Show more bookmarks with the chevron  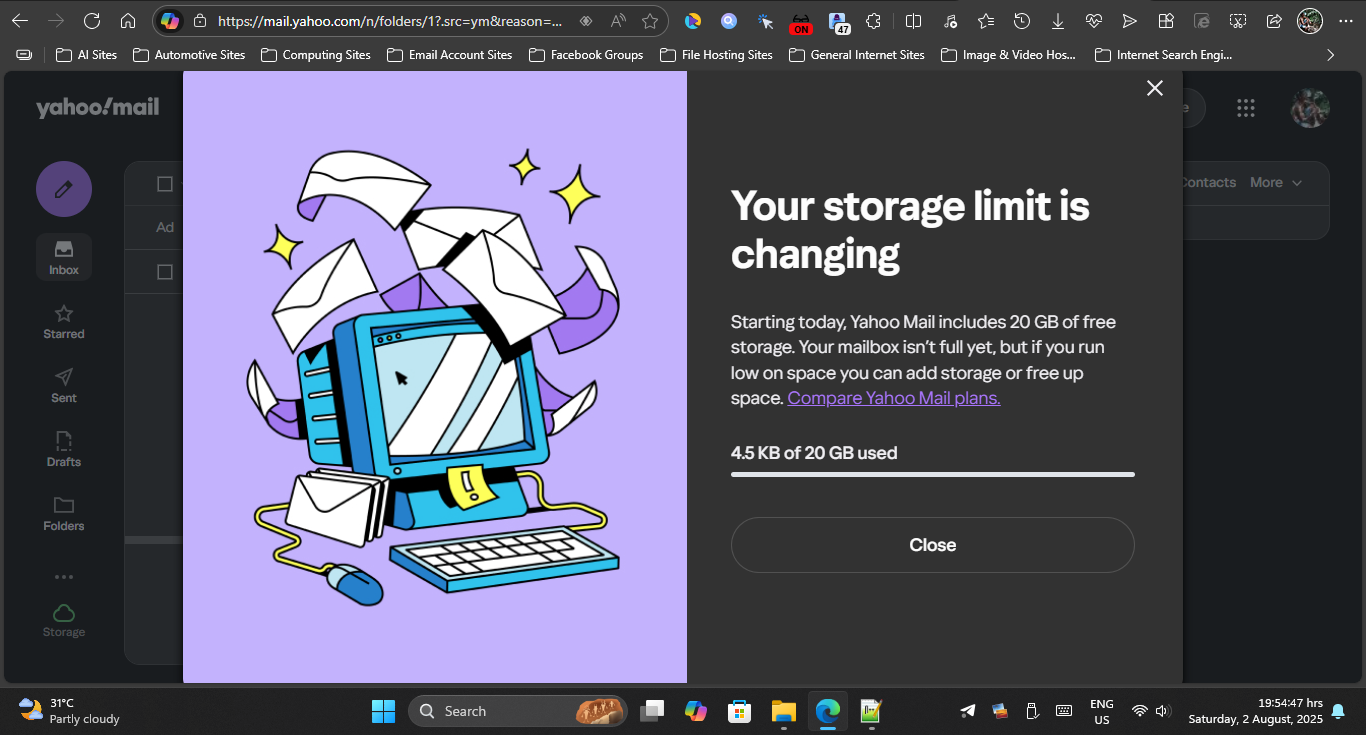(1330, 55)
